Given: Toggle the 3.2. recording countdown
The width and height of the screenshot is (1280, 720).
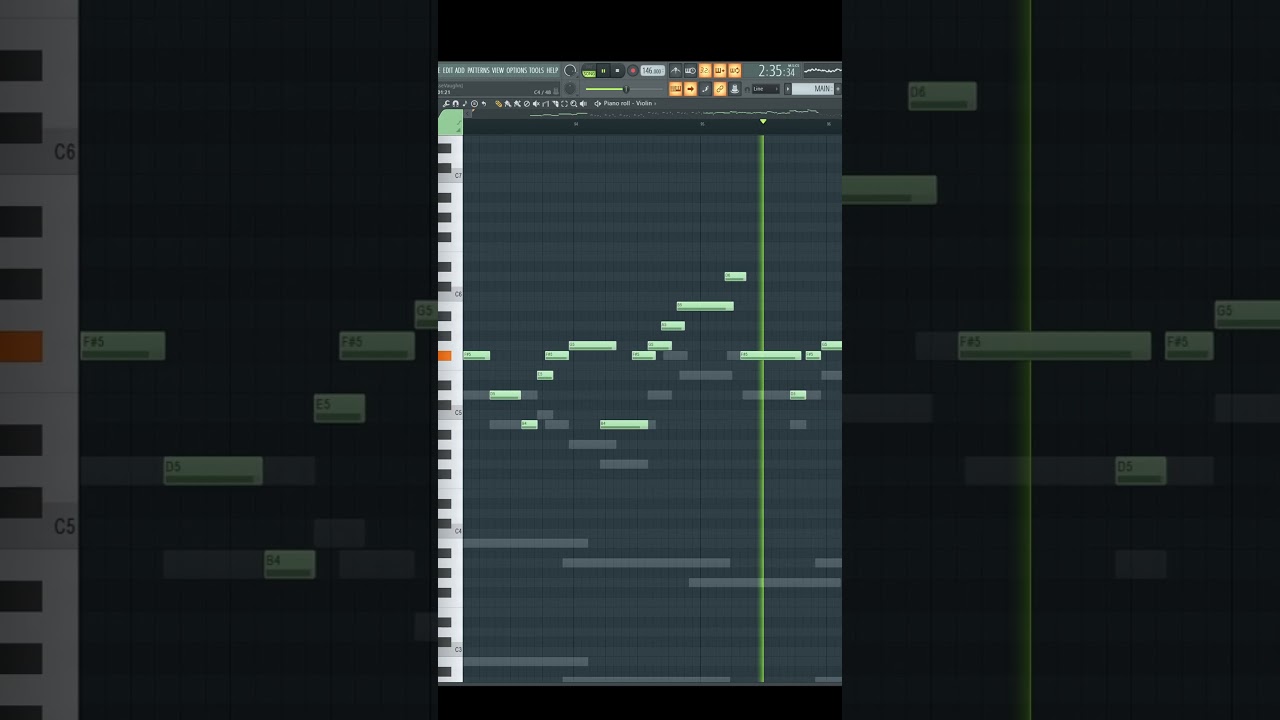Looking at the screenshot, I should [x=705, y=70].
